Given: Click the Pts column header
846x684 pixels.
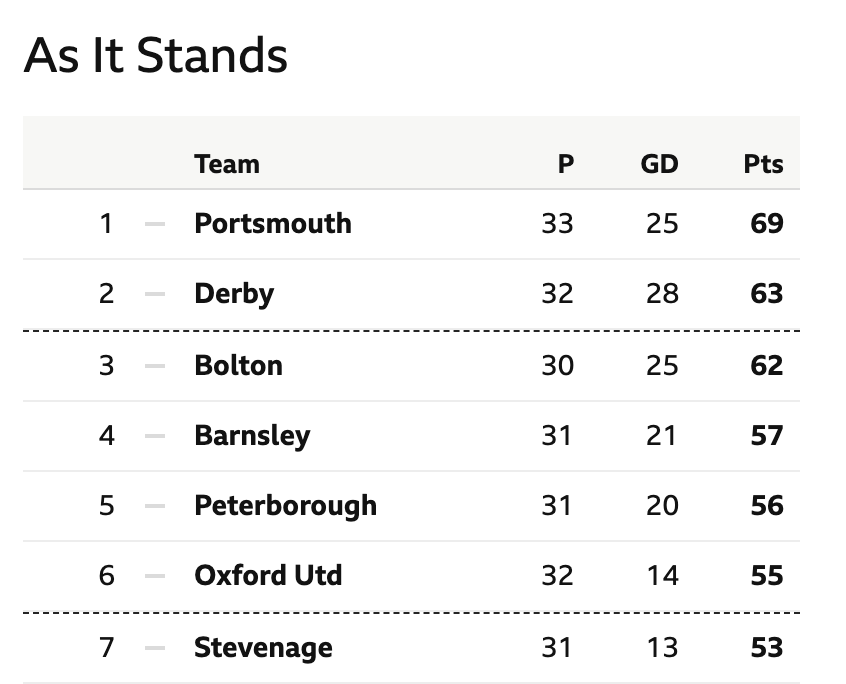Looking at the screenshot, I should pyautogui.click(x=763, y=164).
